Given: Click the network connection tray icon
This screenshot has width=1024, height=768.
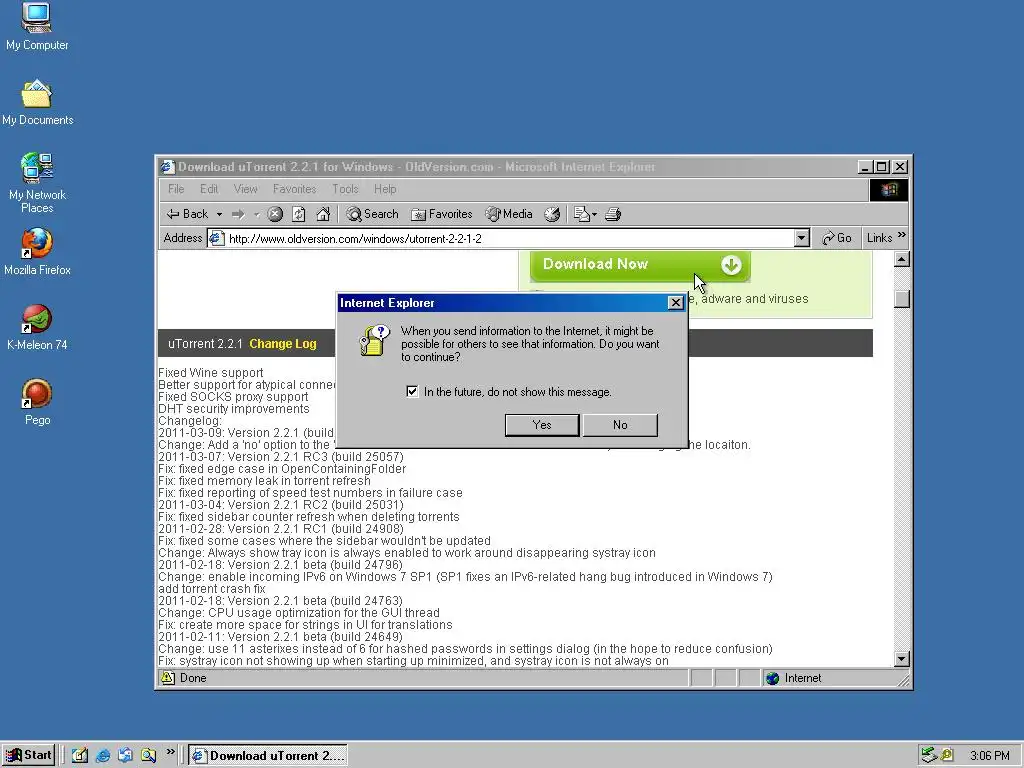Looking at the screenshot, I should click(929, 756).
